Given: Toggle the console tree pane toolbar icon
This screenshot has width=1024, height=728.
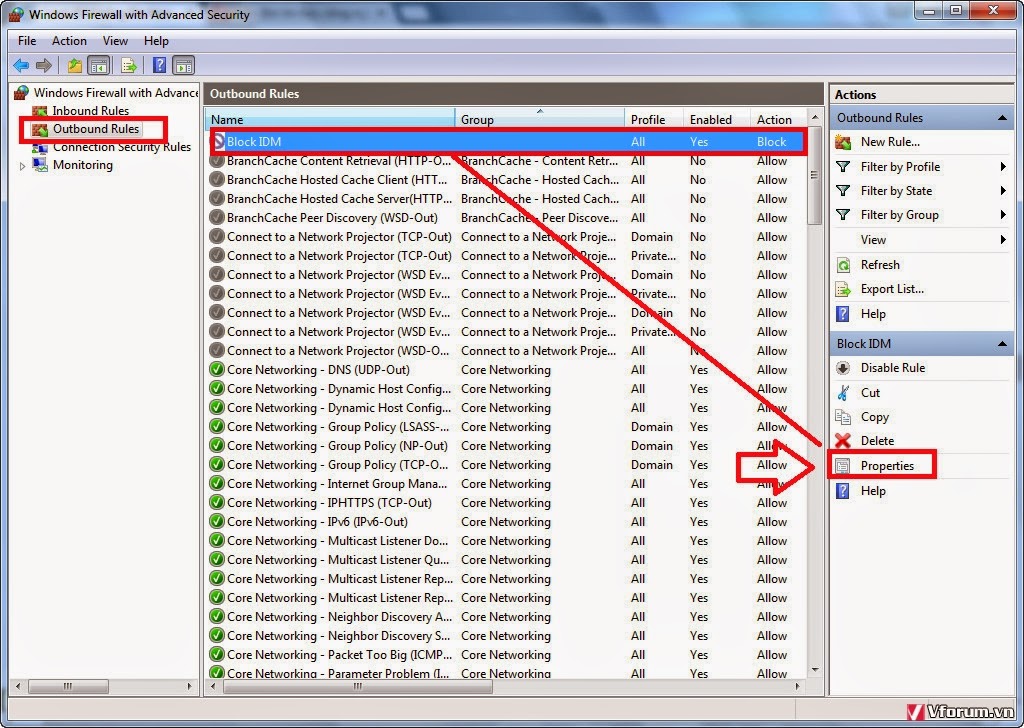Looking at the screenshot, I should (99, 65).
